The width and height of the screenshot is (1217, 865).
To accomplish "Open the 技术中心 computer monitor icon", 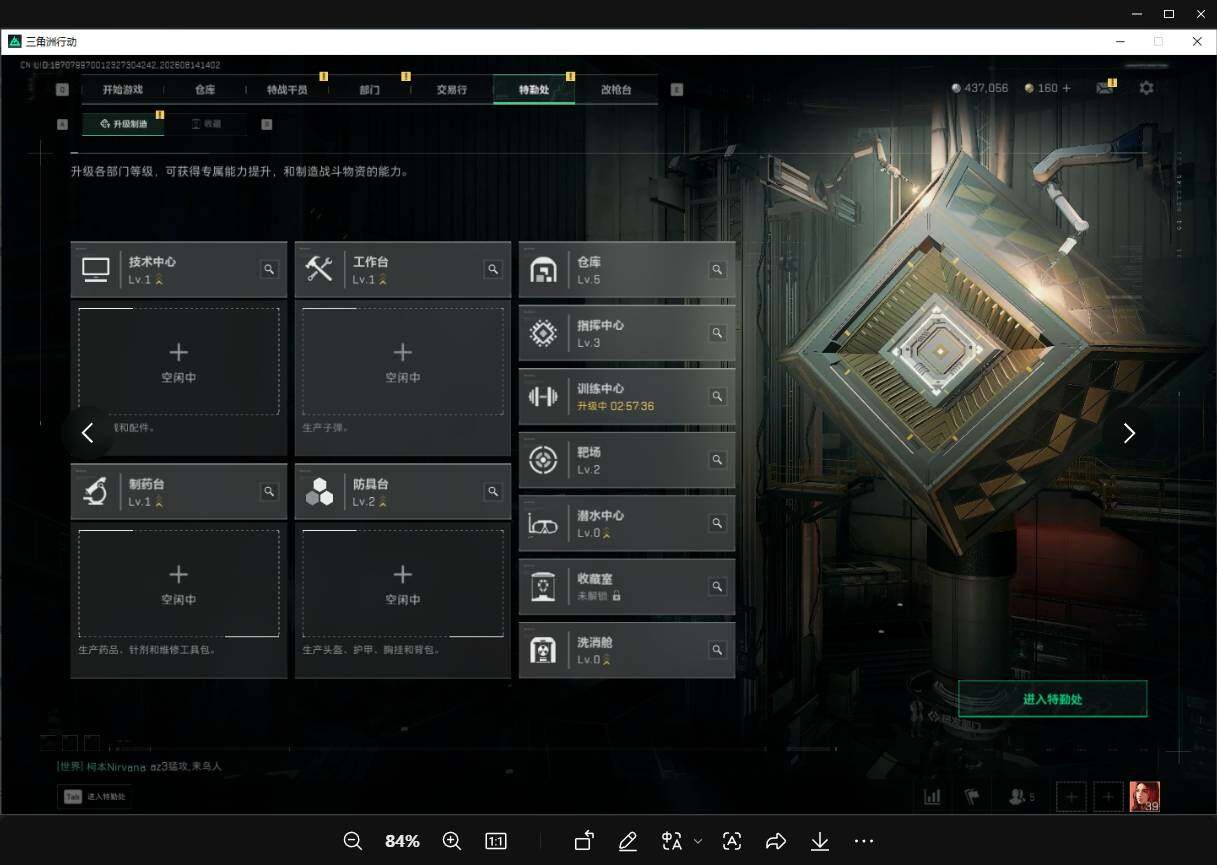I will [x=96, y=270].
